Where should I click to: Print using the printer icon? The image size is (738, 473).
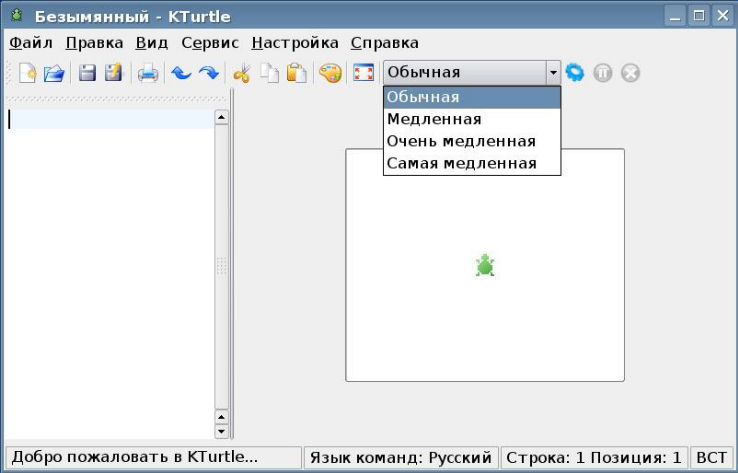coord(148,73)
